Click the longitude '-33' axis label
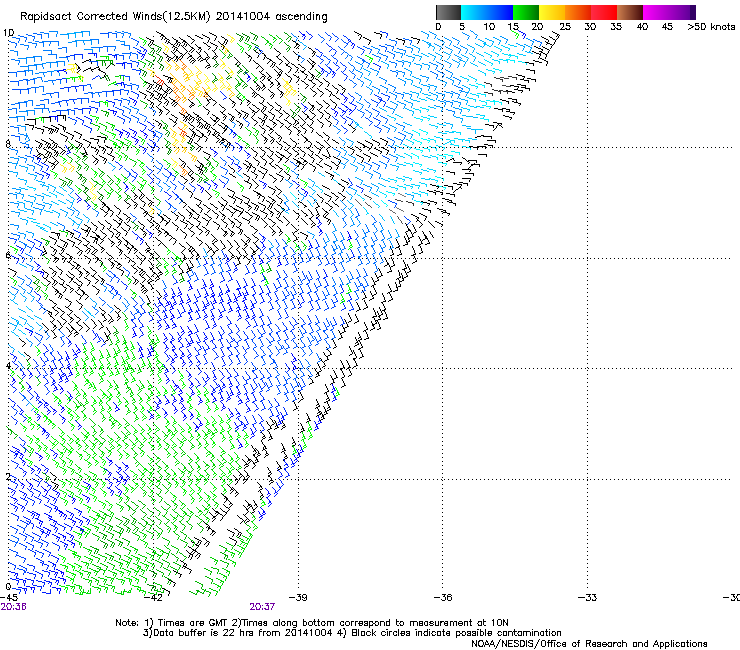This screenshot has height=650, width=740. 588,597
